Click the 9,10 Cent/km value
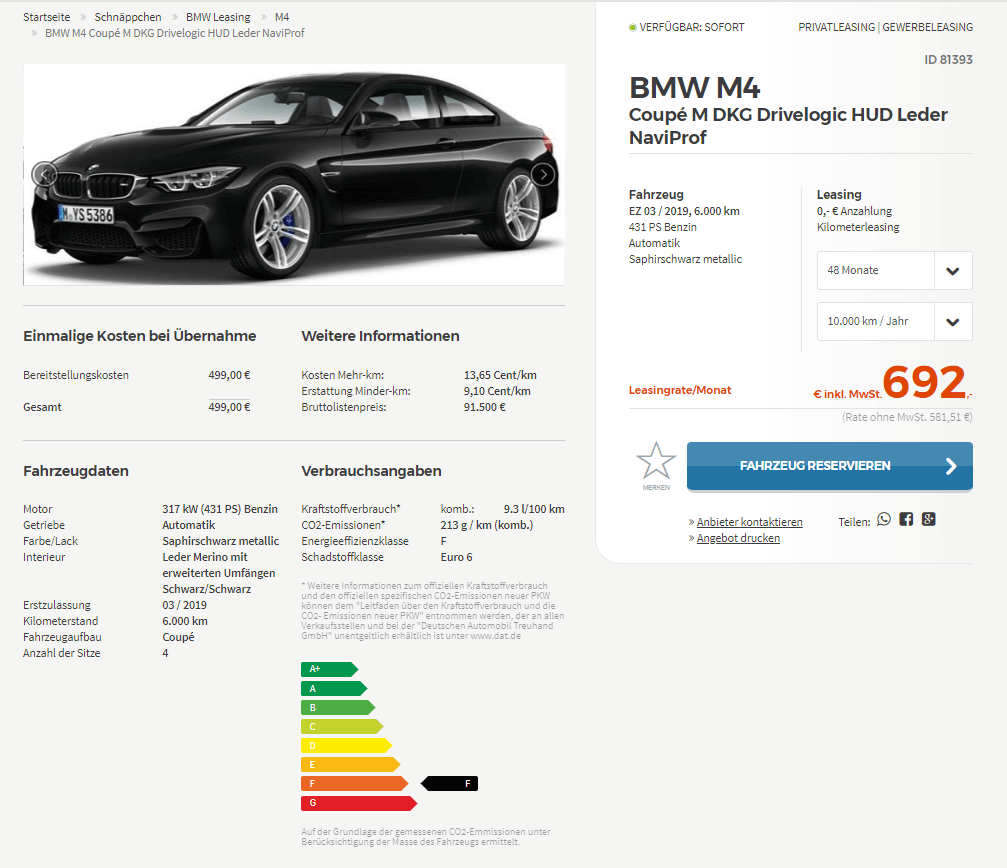This screenshot has height=868, width=1007. tap(497, 391)
